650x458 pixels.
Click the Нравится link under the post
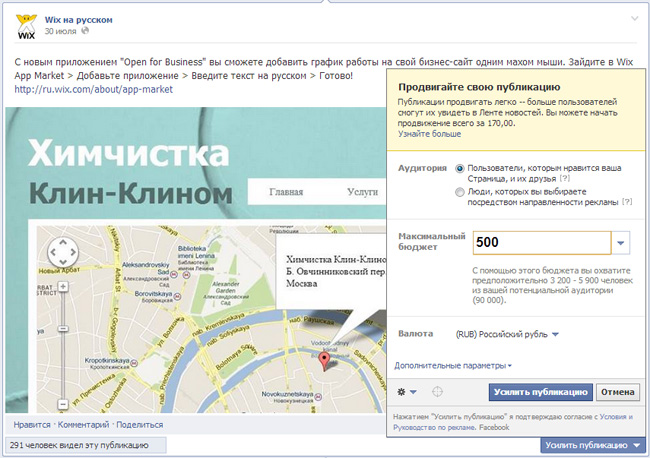click(32, 425)
